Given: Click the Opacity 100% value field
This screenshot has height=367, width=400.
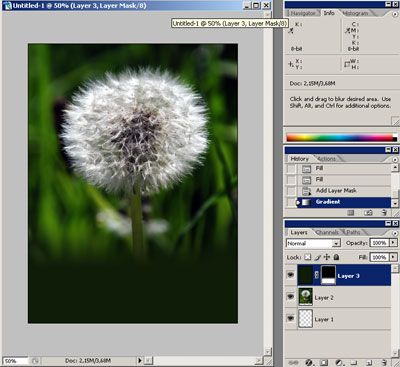Looking at the screenshot, I should point(379,243).
